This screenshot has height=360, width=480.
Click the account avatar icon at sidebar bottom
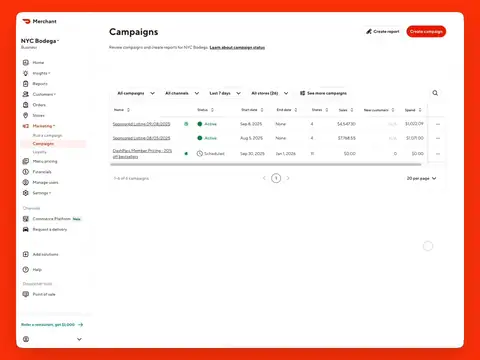coord(26,339)
